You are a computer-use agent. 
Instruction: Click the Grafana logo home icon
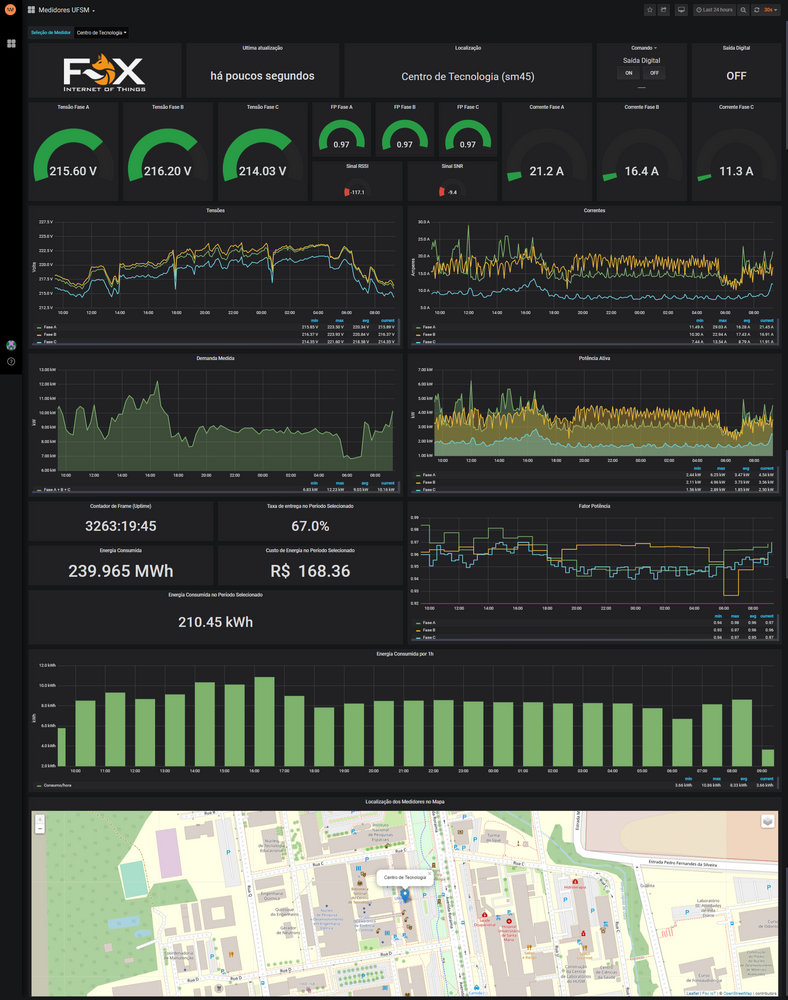11,10
